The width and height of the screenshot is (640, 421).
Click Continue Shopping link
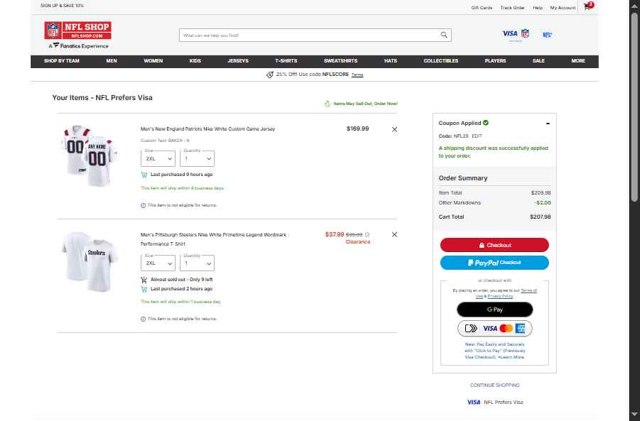coord(495,385)
